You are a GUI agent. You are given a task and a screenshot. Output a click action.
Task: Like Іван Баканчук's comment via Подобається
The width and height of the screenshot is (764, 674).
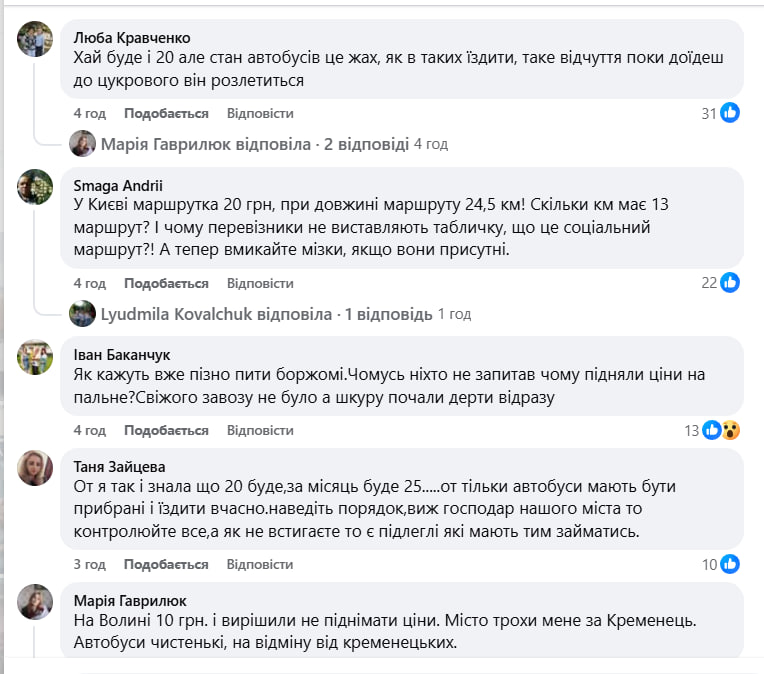point(166,431)
